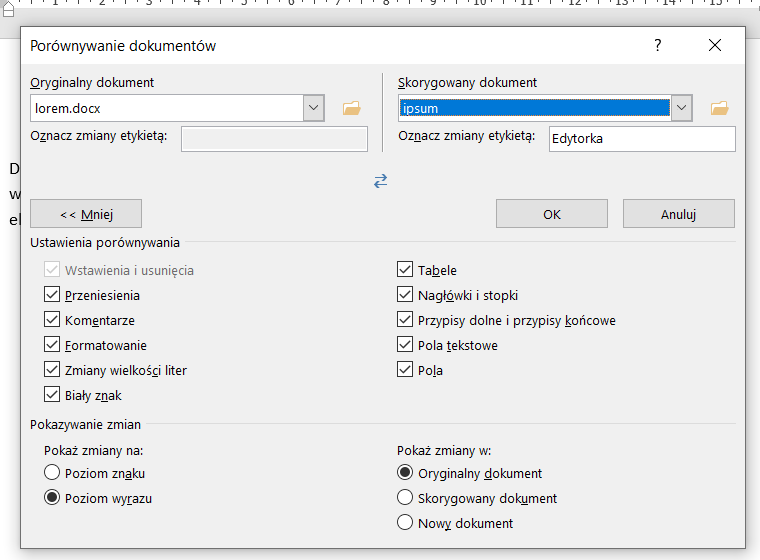The image size is (760, 560).
Task: Choose the Nowy dokument radio option
Action: click(405, 523)
